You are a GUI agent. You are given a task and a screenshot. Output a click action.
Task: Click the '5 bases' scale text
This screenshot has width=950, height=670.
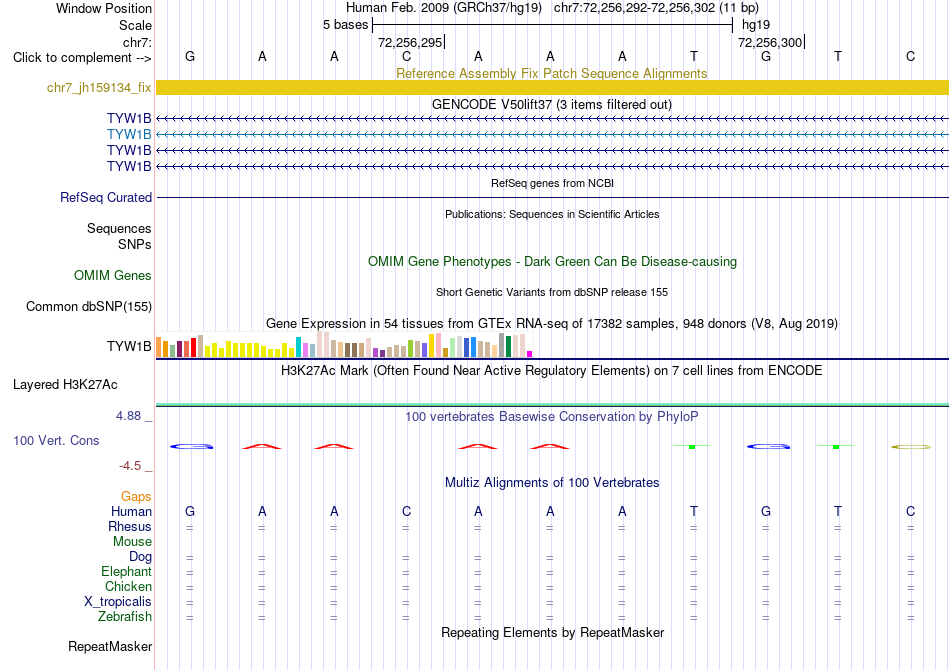coord(345,25)
